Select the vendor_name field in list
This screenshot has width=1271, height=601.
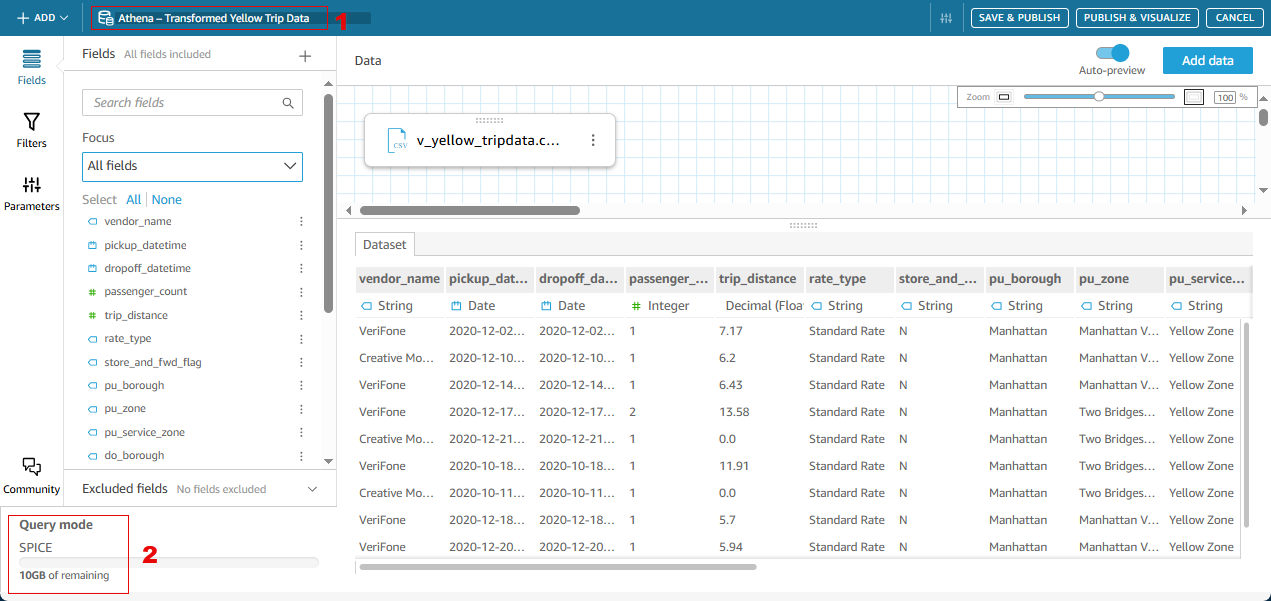click(137, 222)
